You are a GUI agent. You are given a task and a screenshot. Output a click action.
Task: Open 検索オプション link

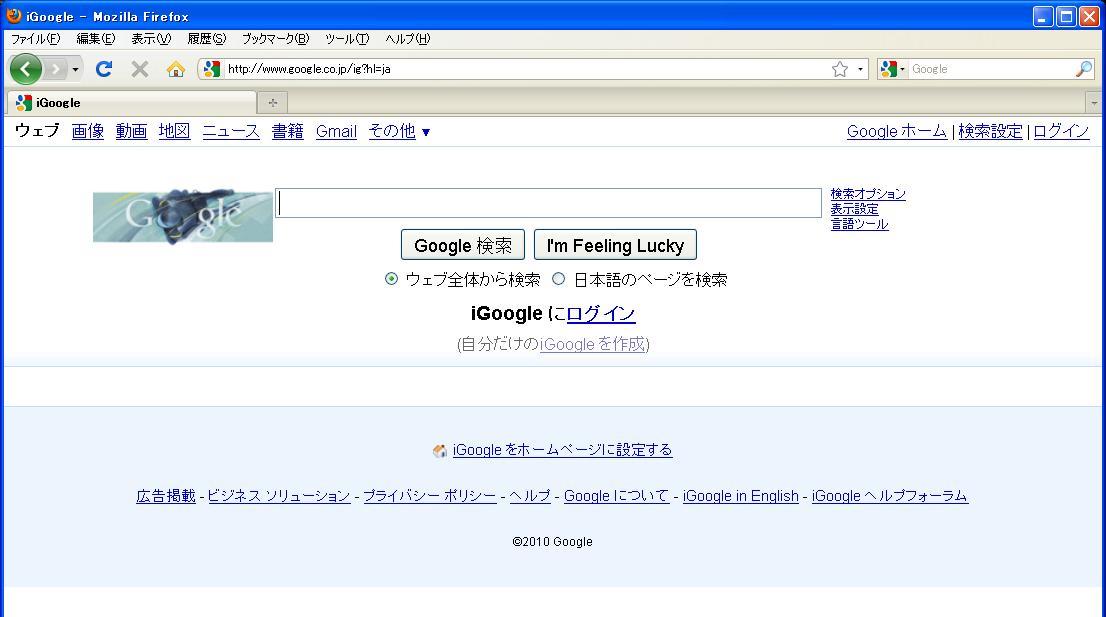pyautogui.click(x=868, y=194)
